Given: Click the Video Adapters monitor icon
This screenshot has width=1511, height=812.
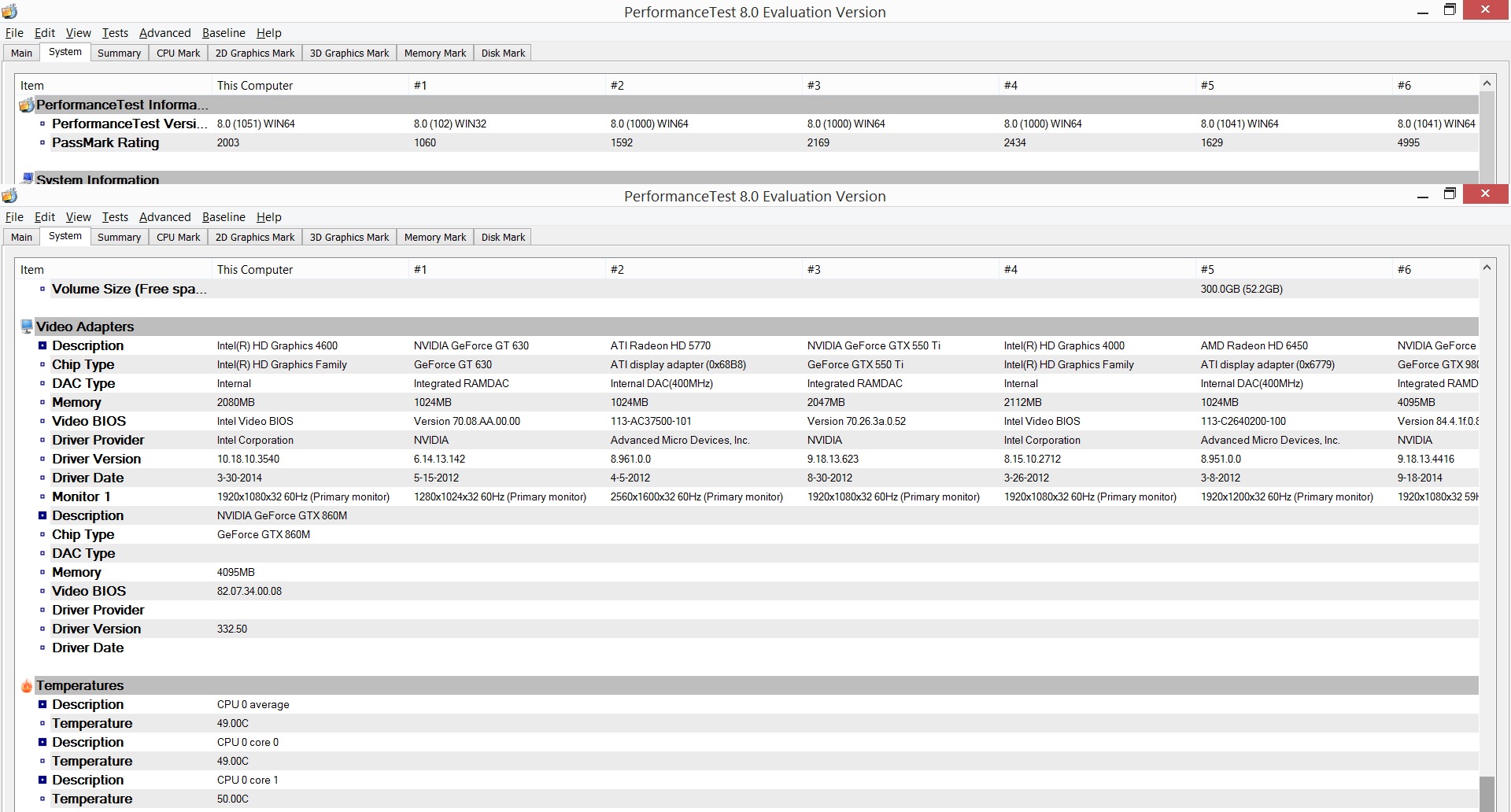Looking at the screenshot, I should [27, 327].
